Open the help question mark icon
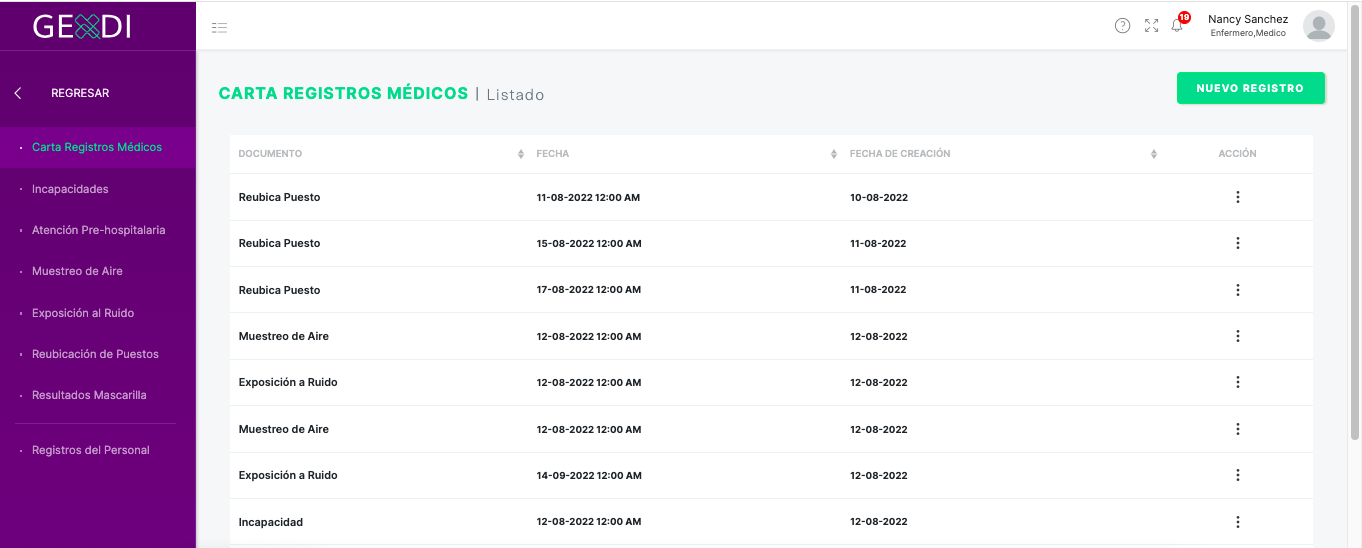 [1122, 26]
